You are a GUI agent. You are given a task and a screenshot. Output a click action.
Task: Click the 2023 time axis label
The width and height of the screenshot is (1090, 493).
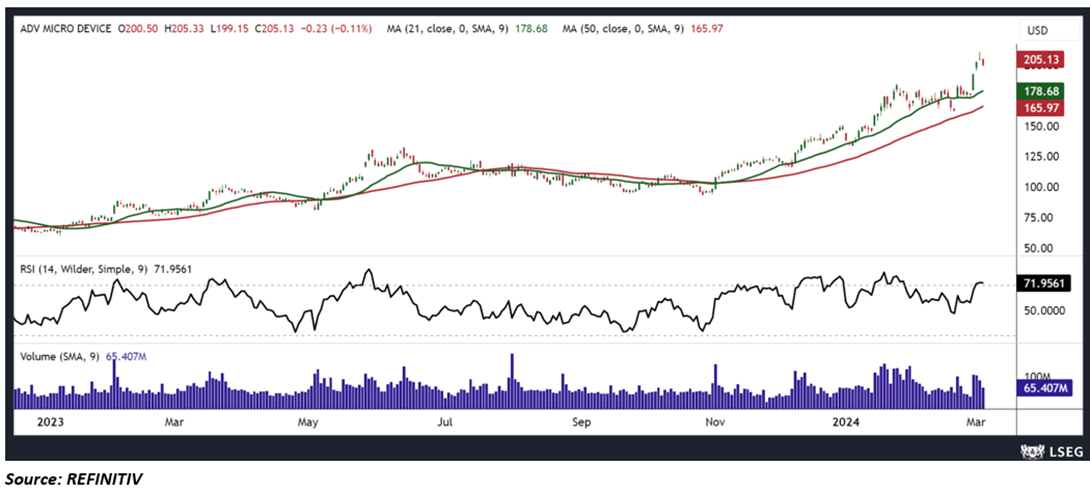click(x=49, y=421)
